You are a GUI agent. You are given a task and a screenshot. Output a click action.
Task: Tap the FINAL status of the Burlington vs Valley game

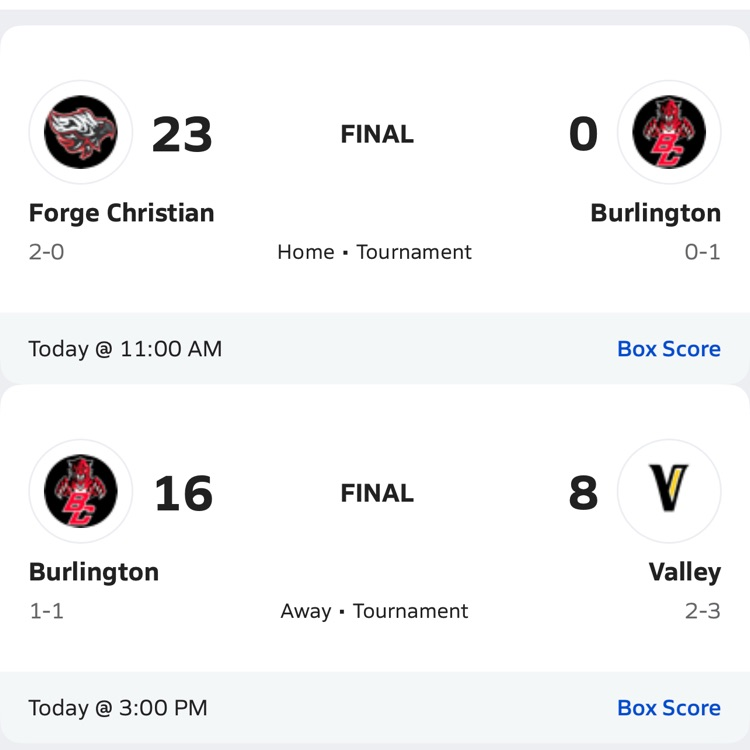tap(377, 493)
